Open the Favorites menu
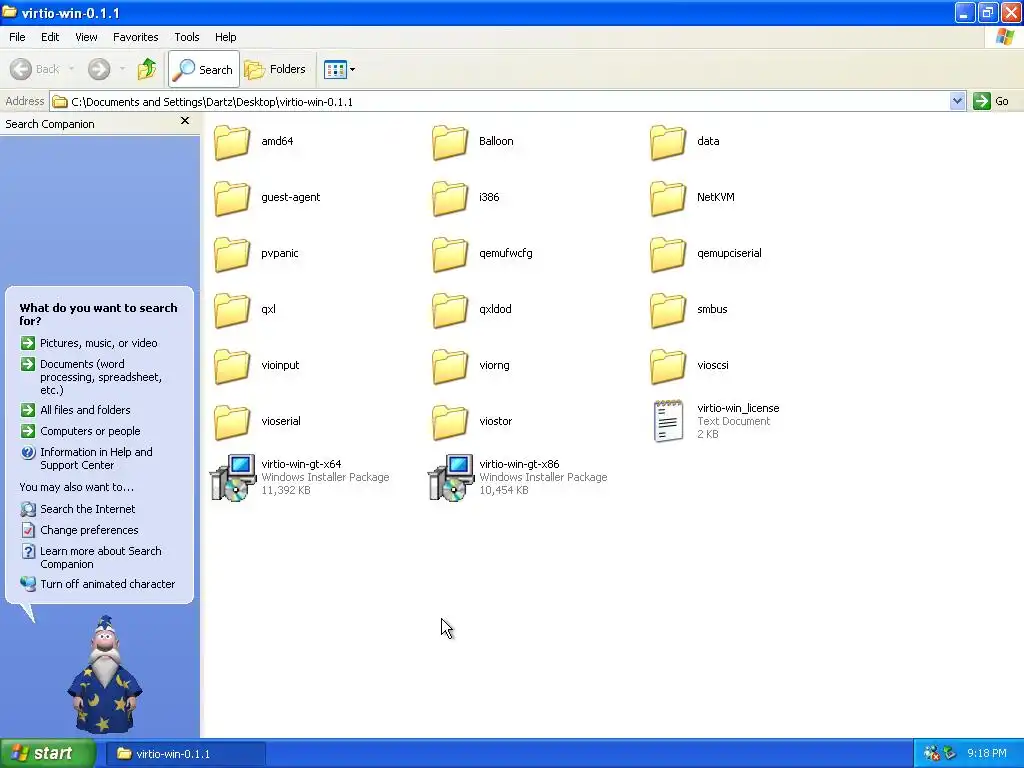The width and height of the screenshot is (1024, 768). [136, 37]
